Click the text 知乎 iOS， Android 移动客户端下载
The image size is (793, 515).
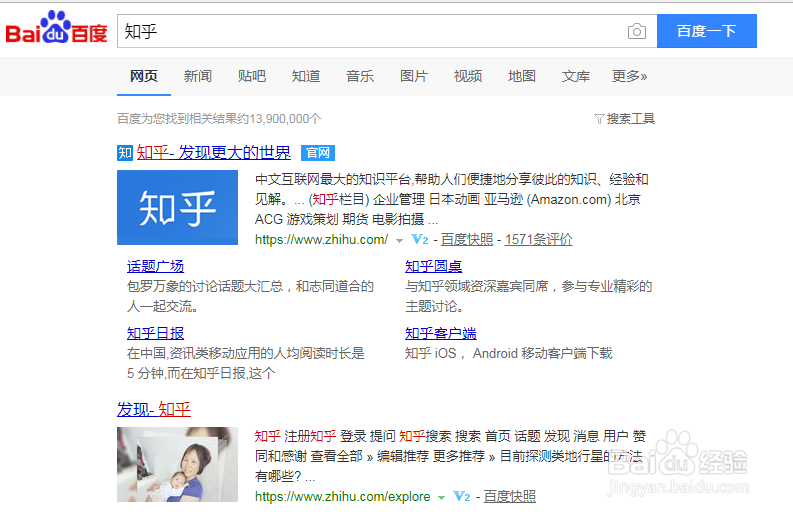(509, 353)
